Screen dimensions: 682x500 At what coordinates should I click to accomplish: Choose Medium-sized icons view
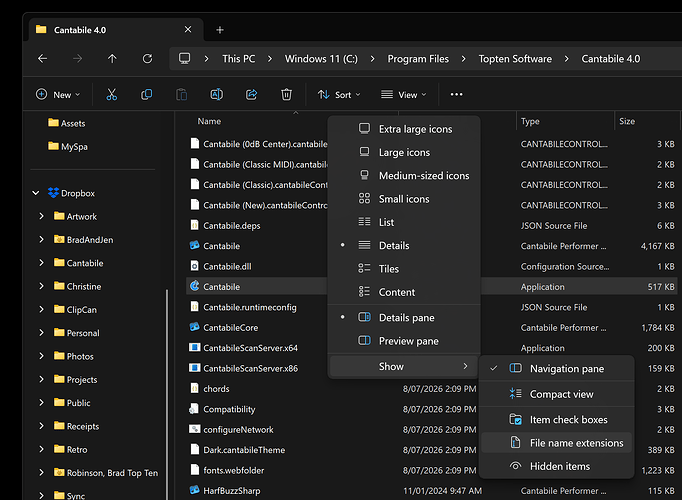click(x=404, y=176)
